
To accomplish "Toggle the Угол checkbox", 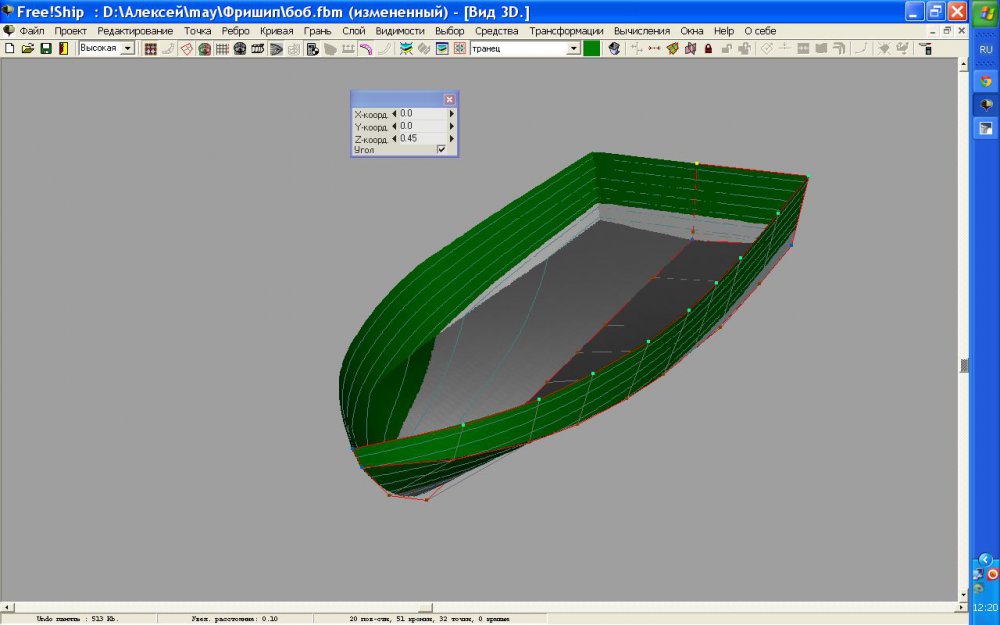I will (x=441, y=150).
